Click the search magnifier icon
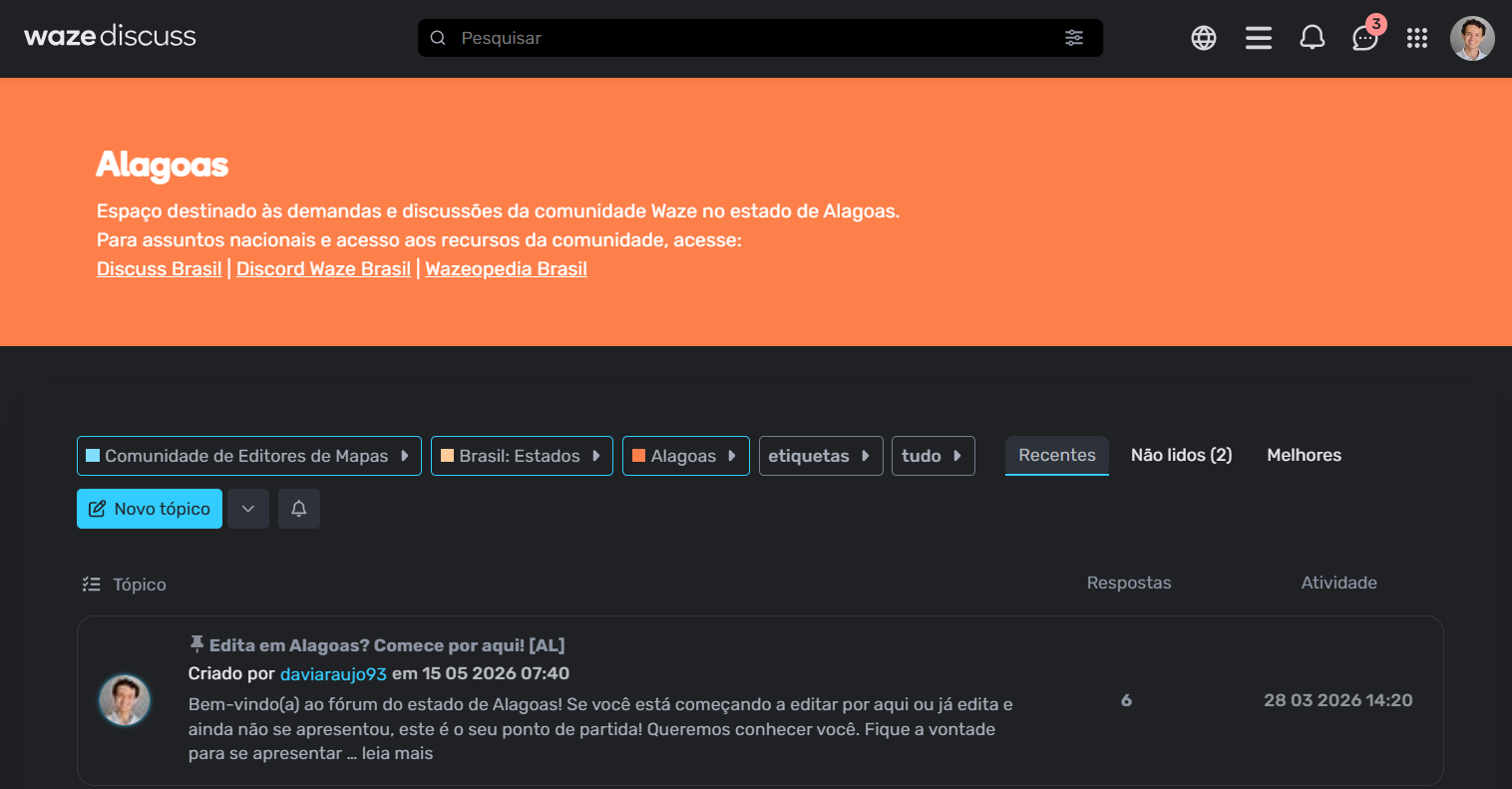Image resolution: width=1512 pixels, height=789 pixels. pyautogui.click(x=438, y=38)
